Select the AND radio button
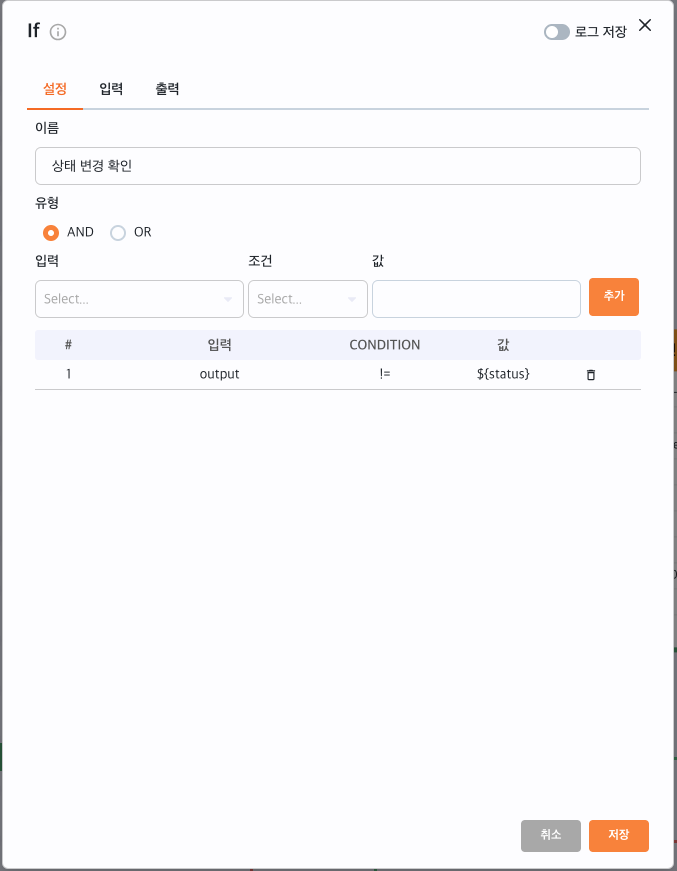 coord(51,233)
